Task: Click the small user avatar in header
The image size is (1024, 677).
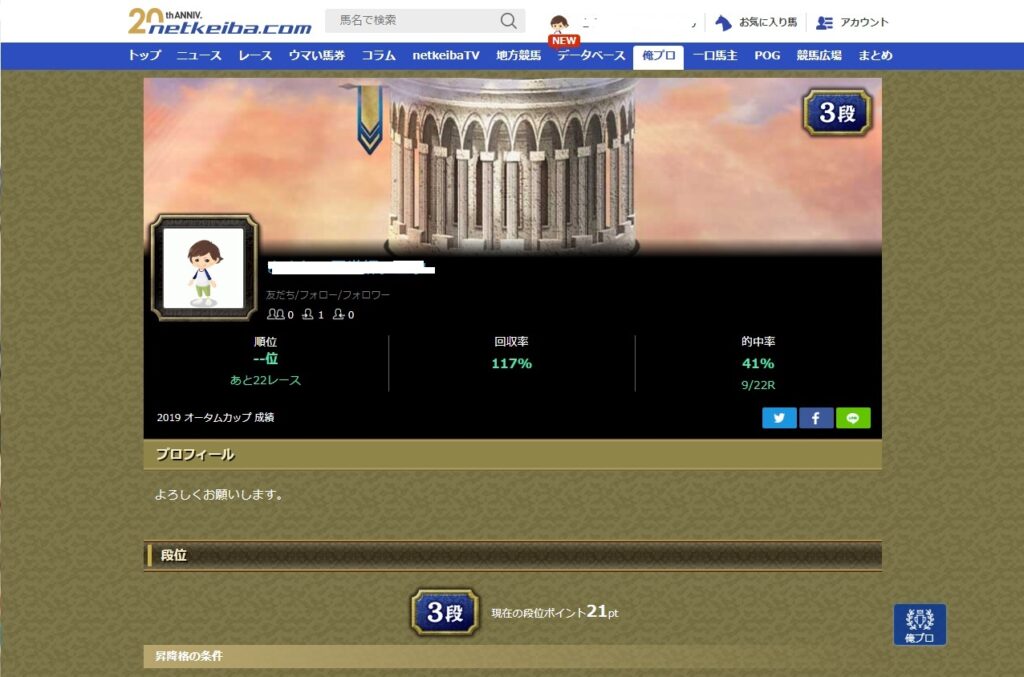Action: (x=559, y=23)
